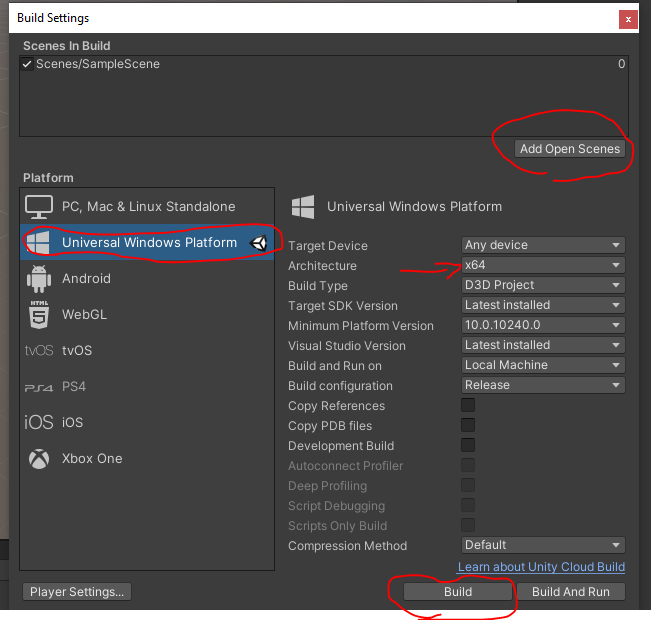Click the Unity logo beside Universal Windows Platform
Viewport: 651px width, 620px height.
click(x=258, y=243)
